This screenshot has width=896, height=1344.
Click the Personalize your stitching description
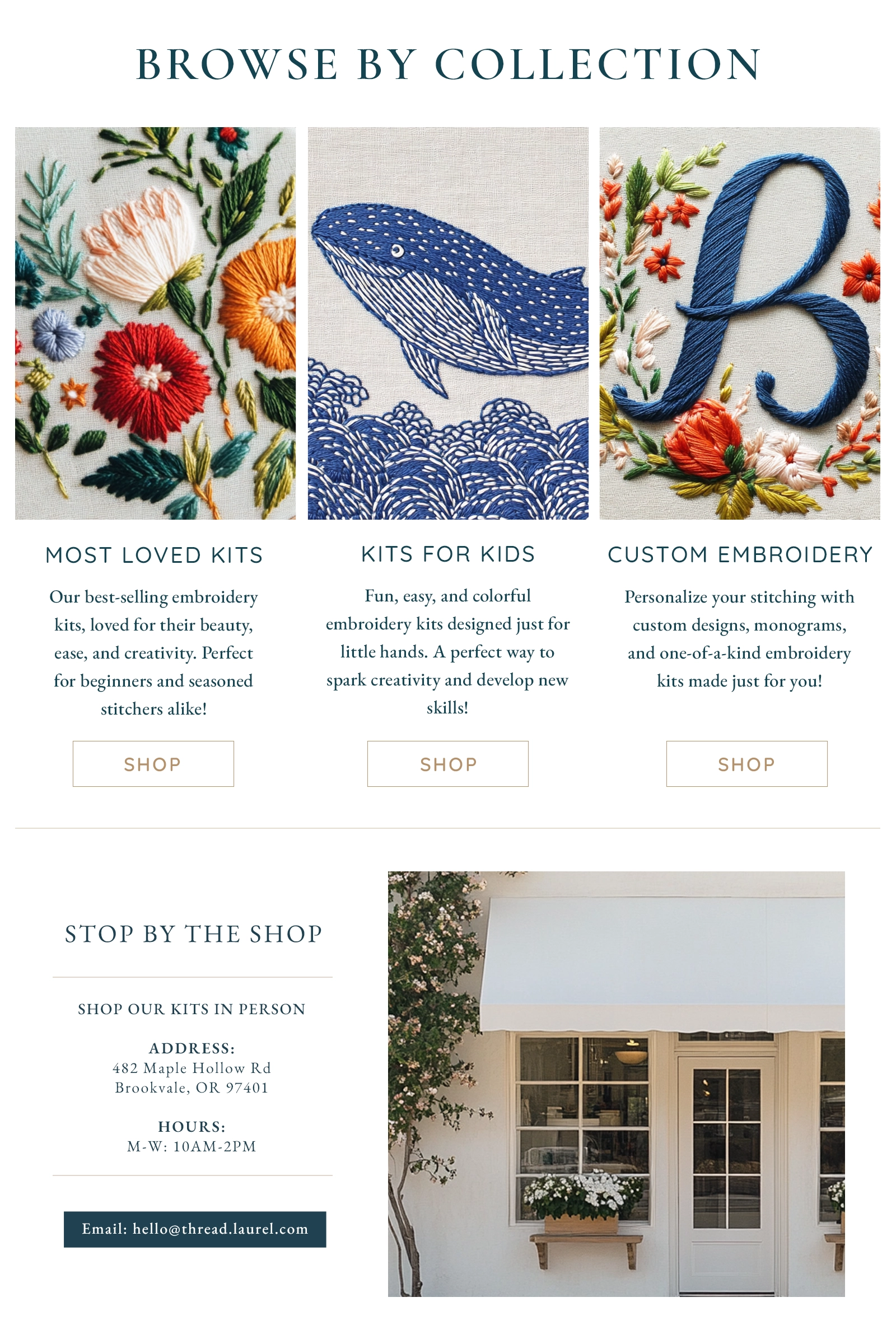739,638
